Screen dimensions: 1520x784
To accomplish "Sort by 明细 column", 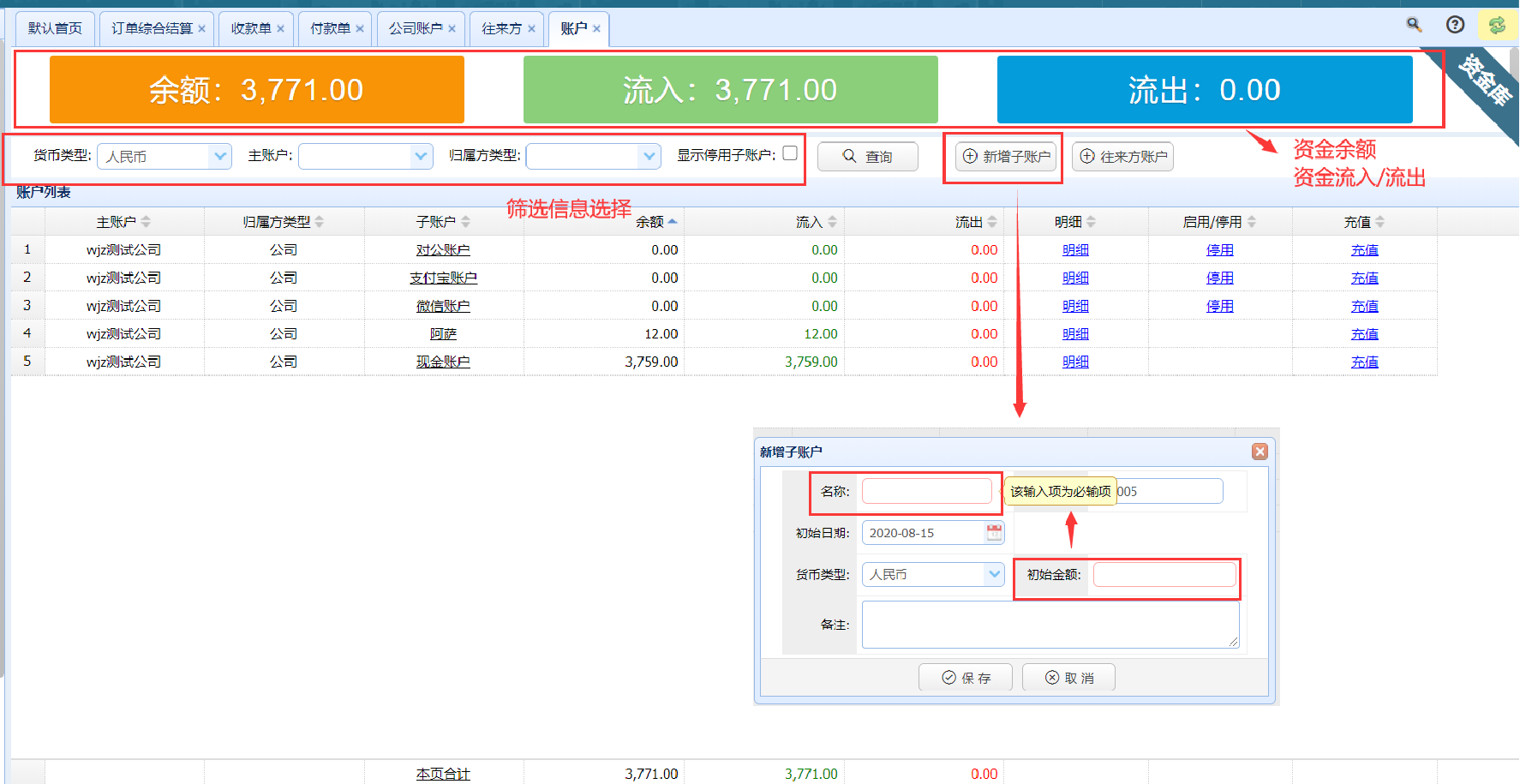I will (1076, 222).
